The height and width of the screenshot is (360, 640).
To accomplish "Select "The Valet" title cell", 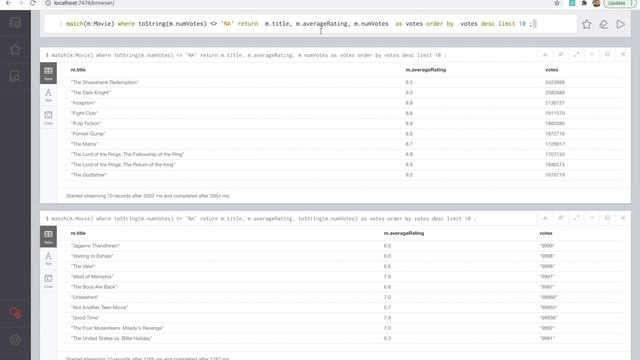I will [83, 266].
